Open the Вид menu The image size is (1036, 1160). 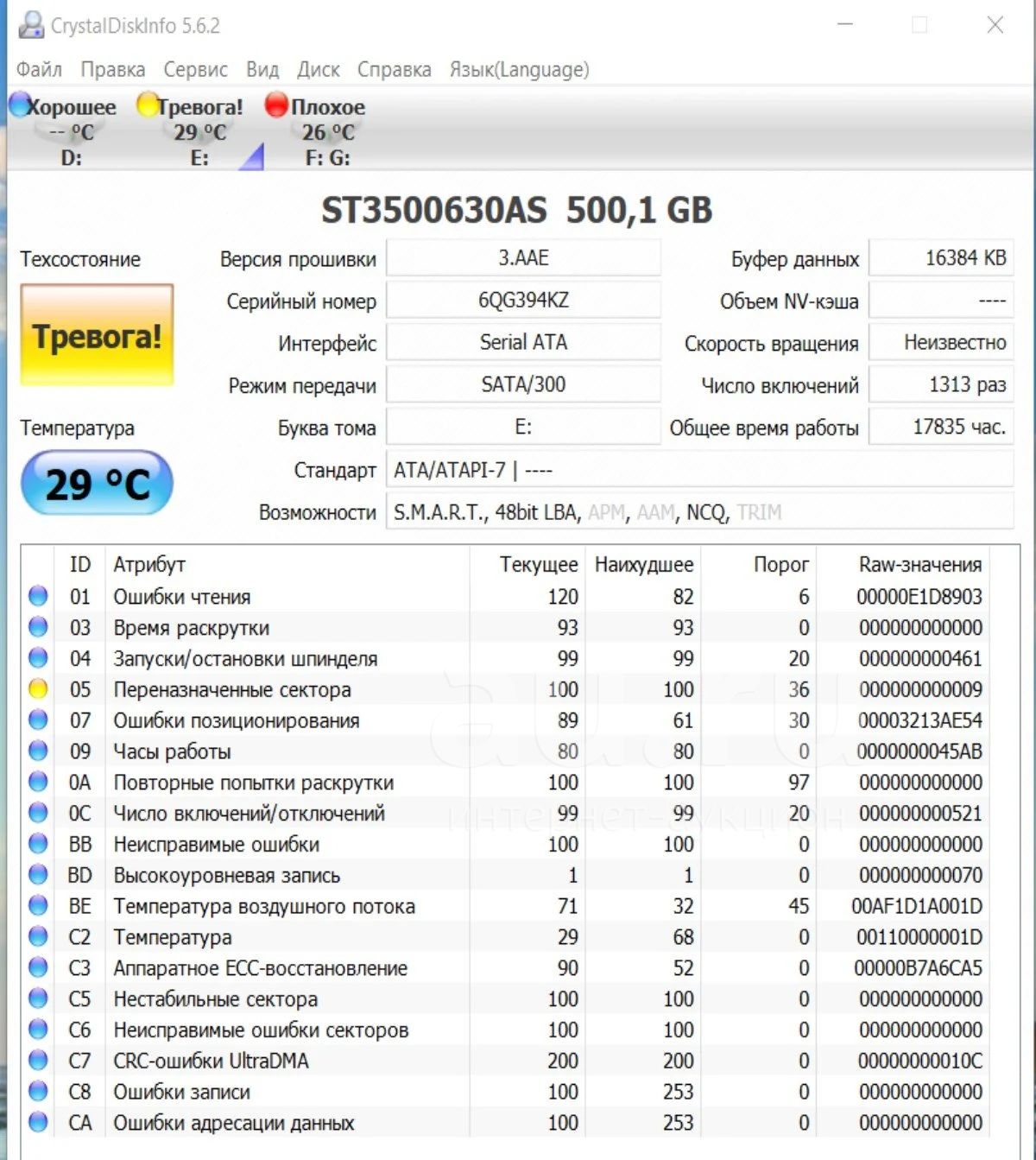262,69
